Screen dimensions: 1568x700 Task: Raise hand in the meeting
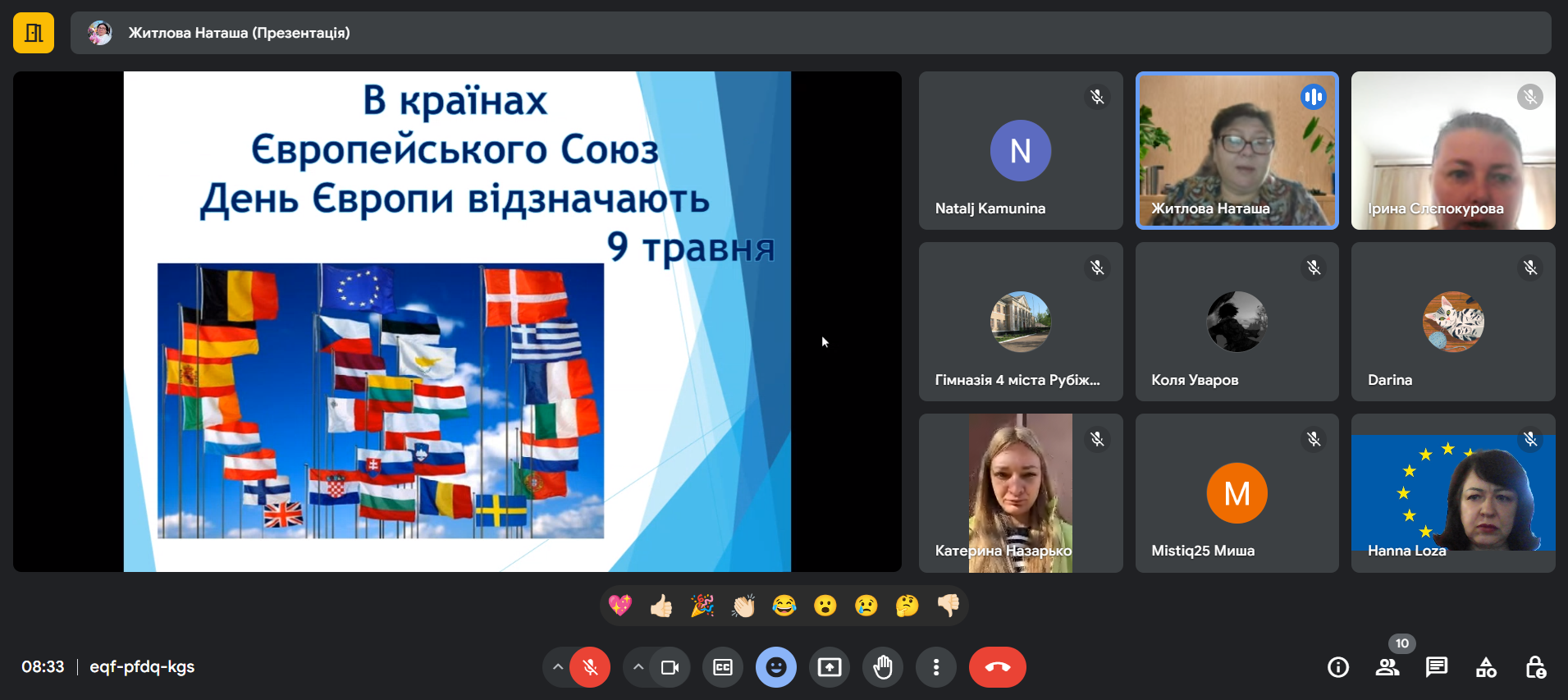click(x=883, y=667)
